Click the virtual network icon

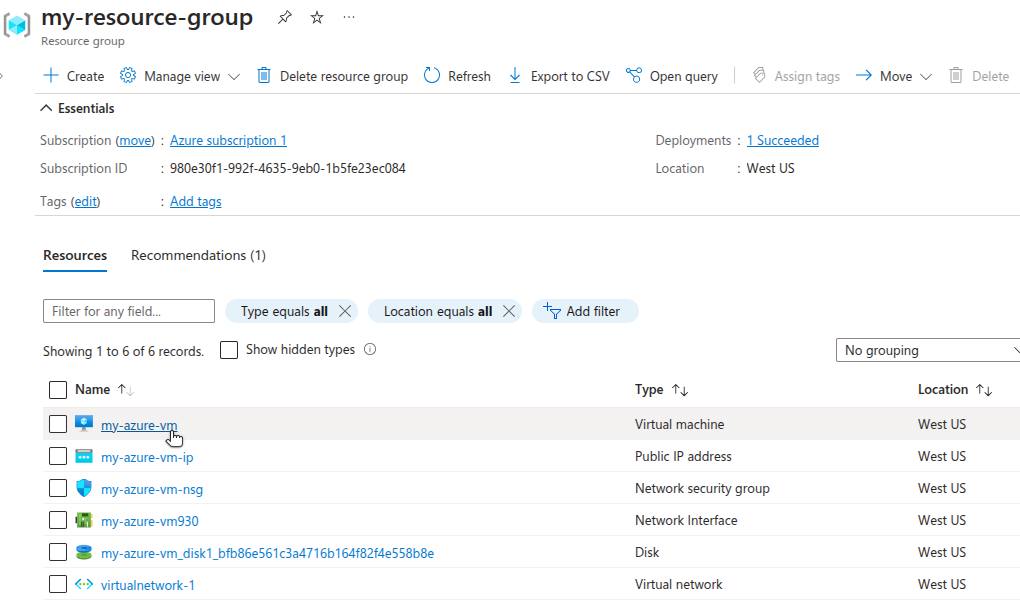[84, 584]
